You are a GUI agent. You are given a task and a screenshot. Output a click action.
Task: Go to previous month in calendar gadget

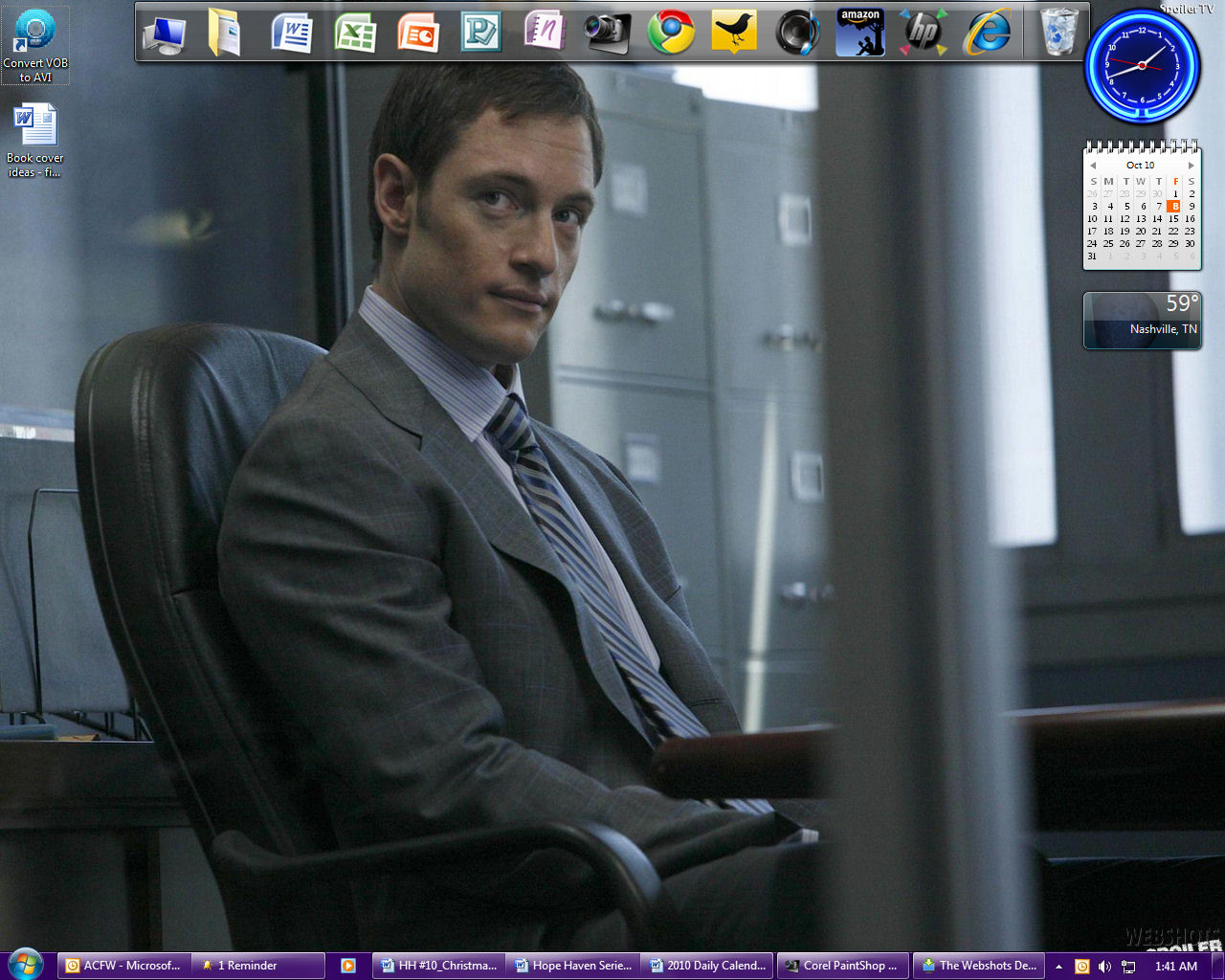[x=1093, y=166]
